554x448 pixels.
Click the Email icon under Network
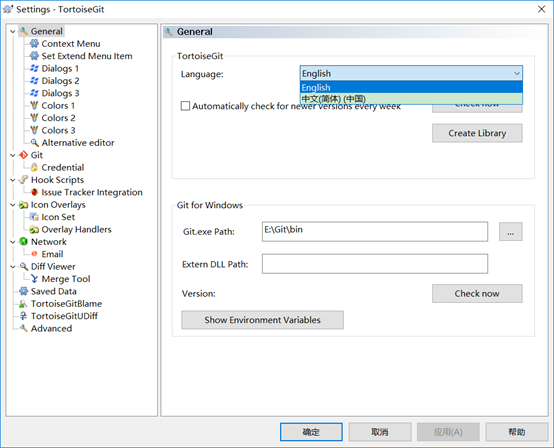(34, 254)
